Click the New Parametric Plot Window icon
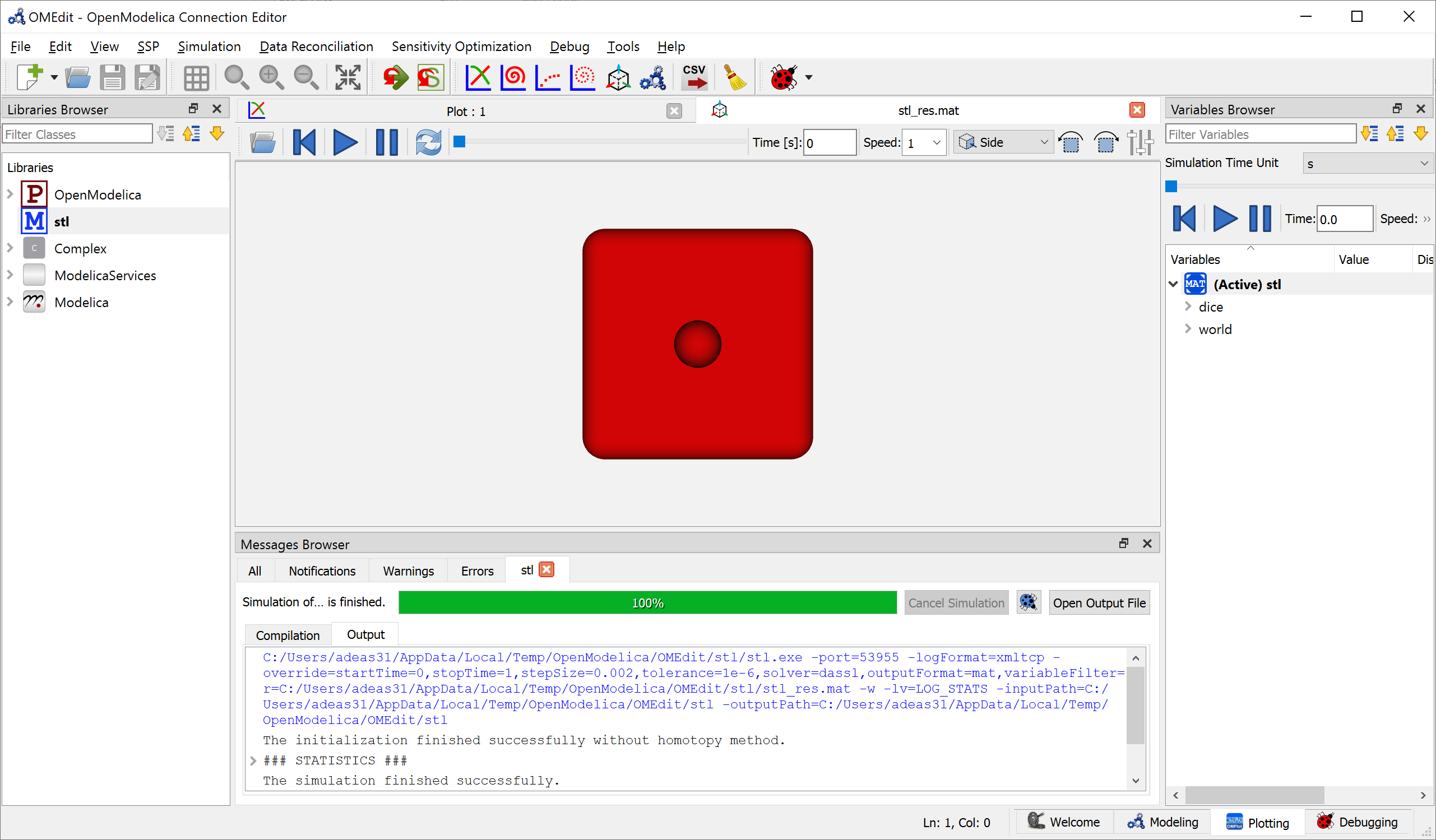This screenshot has width=1436, height=840. [x=513, y=77]
